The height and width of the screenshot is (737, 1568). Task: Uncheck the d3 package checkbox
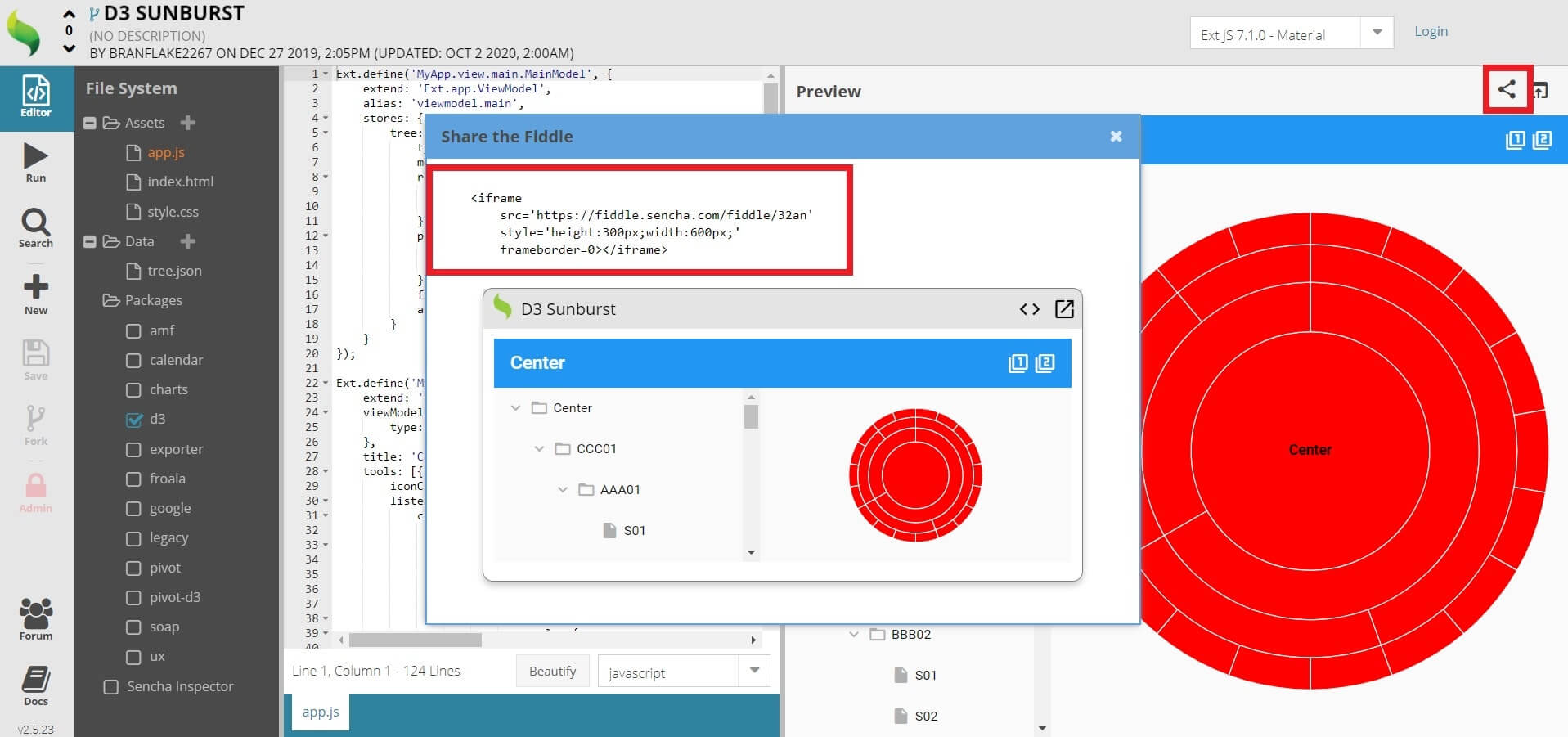(134, 419)
